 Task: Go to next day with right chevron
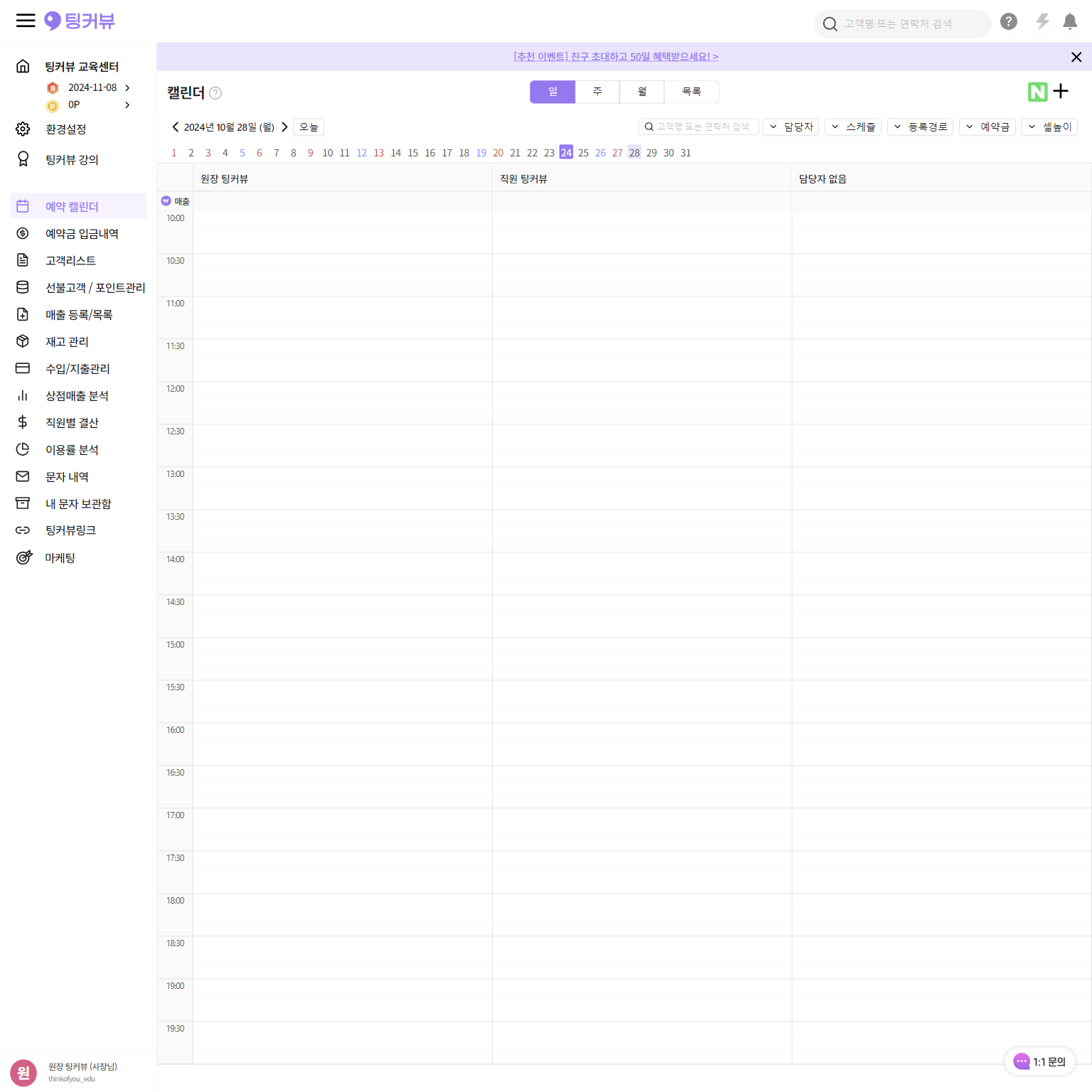tap(284, 127)
